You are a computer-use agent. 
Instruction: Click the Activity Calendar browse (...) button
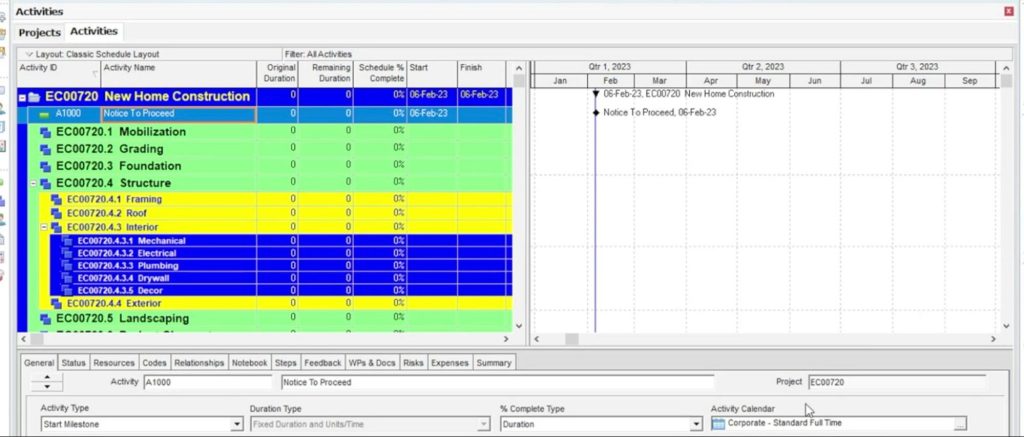click(x=959, y=425)
